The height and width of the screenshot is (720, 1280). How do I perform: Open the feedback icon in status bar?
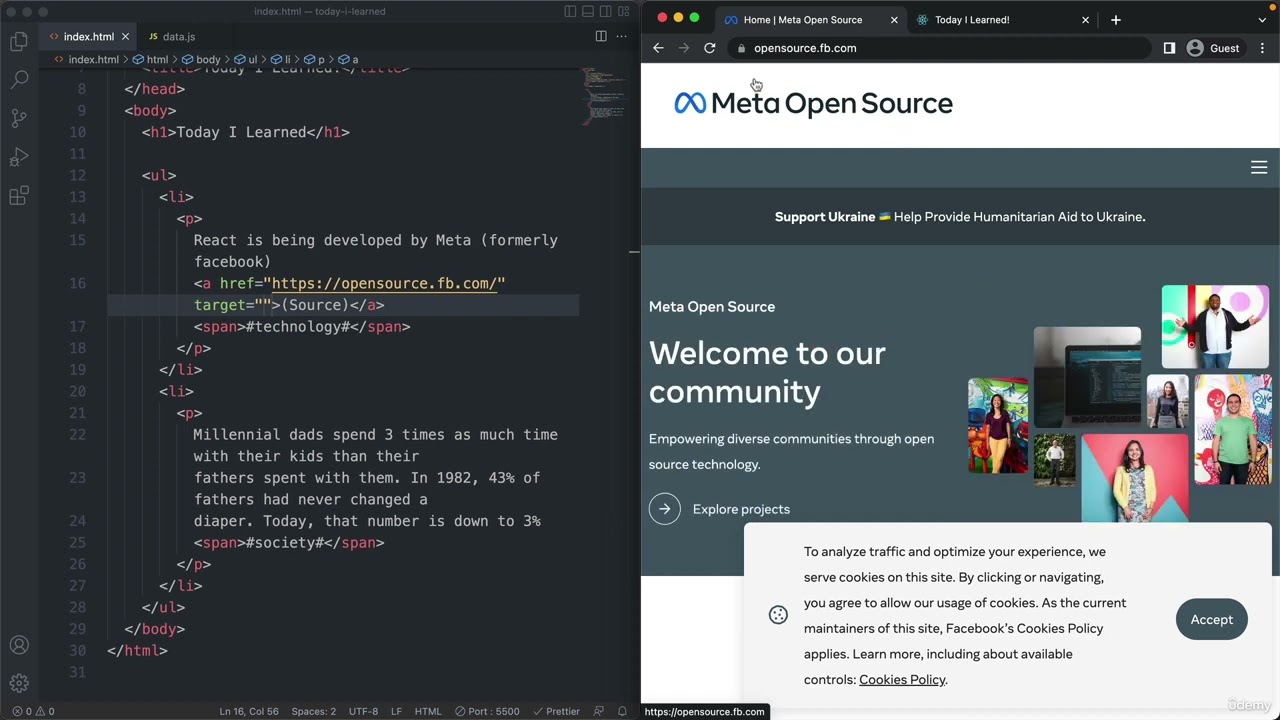(599, 712)
